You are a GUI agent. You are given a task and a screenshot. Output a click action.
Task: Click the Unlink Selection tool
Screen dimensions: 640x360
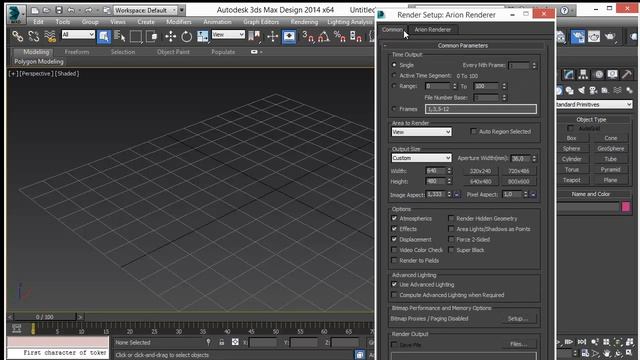33,37
